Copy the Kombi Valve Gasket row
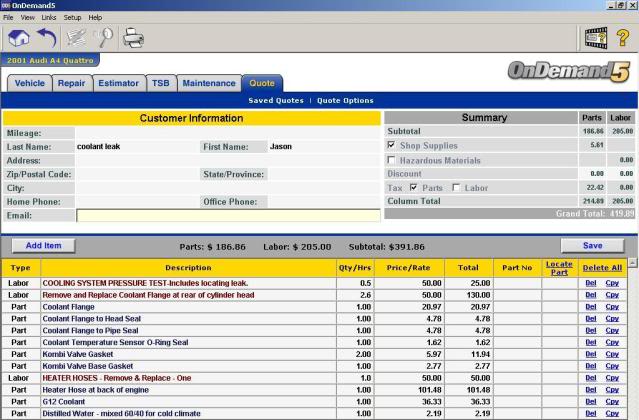The width and height of the screenshot is (639, 420). 612,354
